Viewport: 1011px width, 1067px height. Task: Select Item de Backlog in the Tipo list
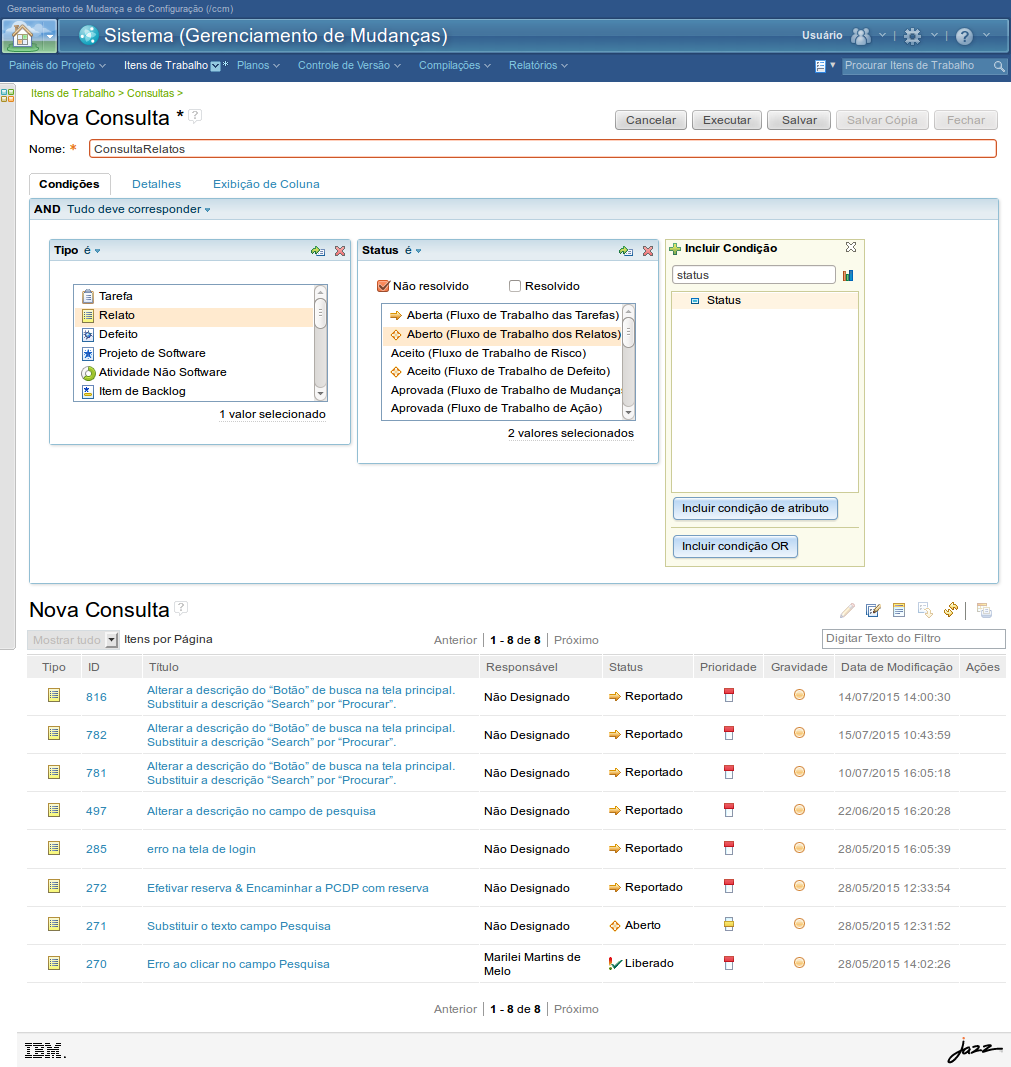194,391
